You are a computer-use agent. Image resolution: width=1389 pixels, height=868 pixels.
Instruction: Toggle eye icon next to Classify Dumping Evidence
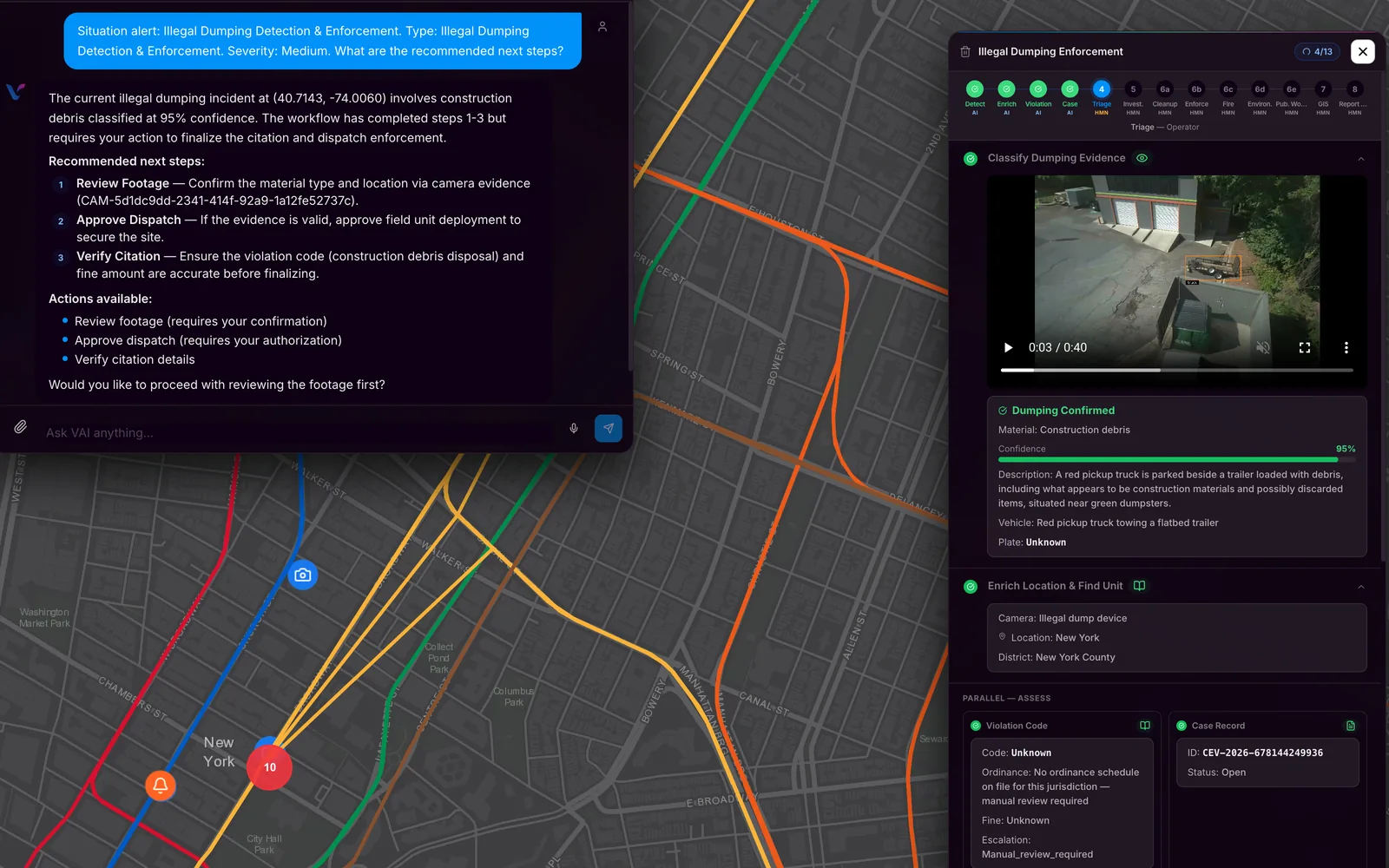click(x=1142, y=158)
